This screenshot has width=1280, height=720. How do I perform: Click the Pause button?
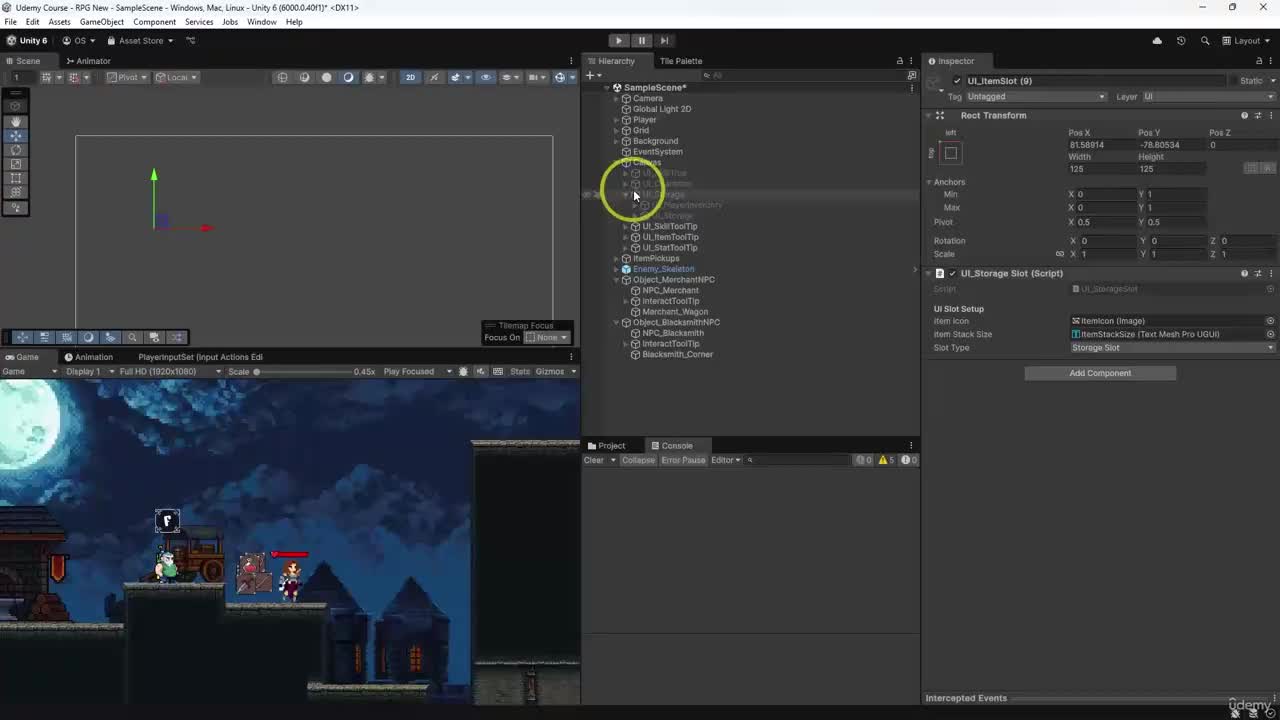(641, 41)
